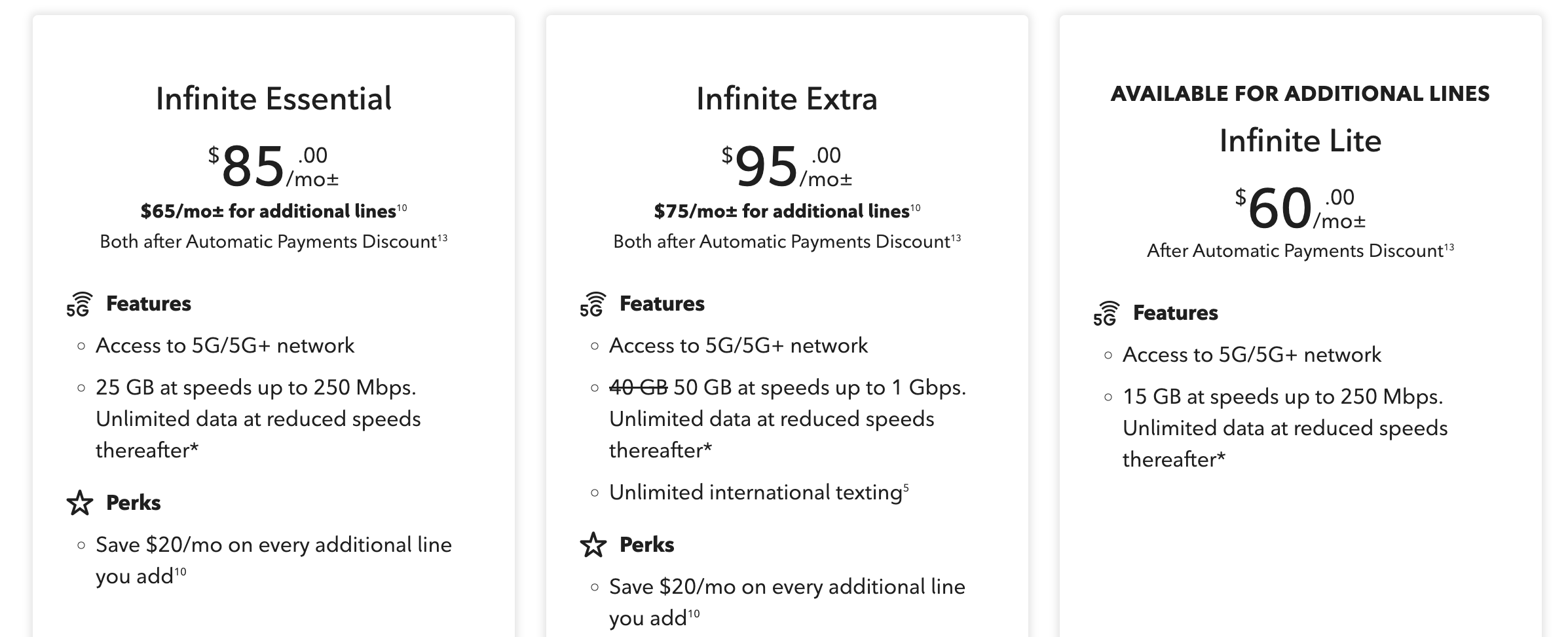1568x637 pixels.
Task: Open footnote 10 beside $75/mo additional lines
Action: click(x=915, y=208)
